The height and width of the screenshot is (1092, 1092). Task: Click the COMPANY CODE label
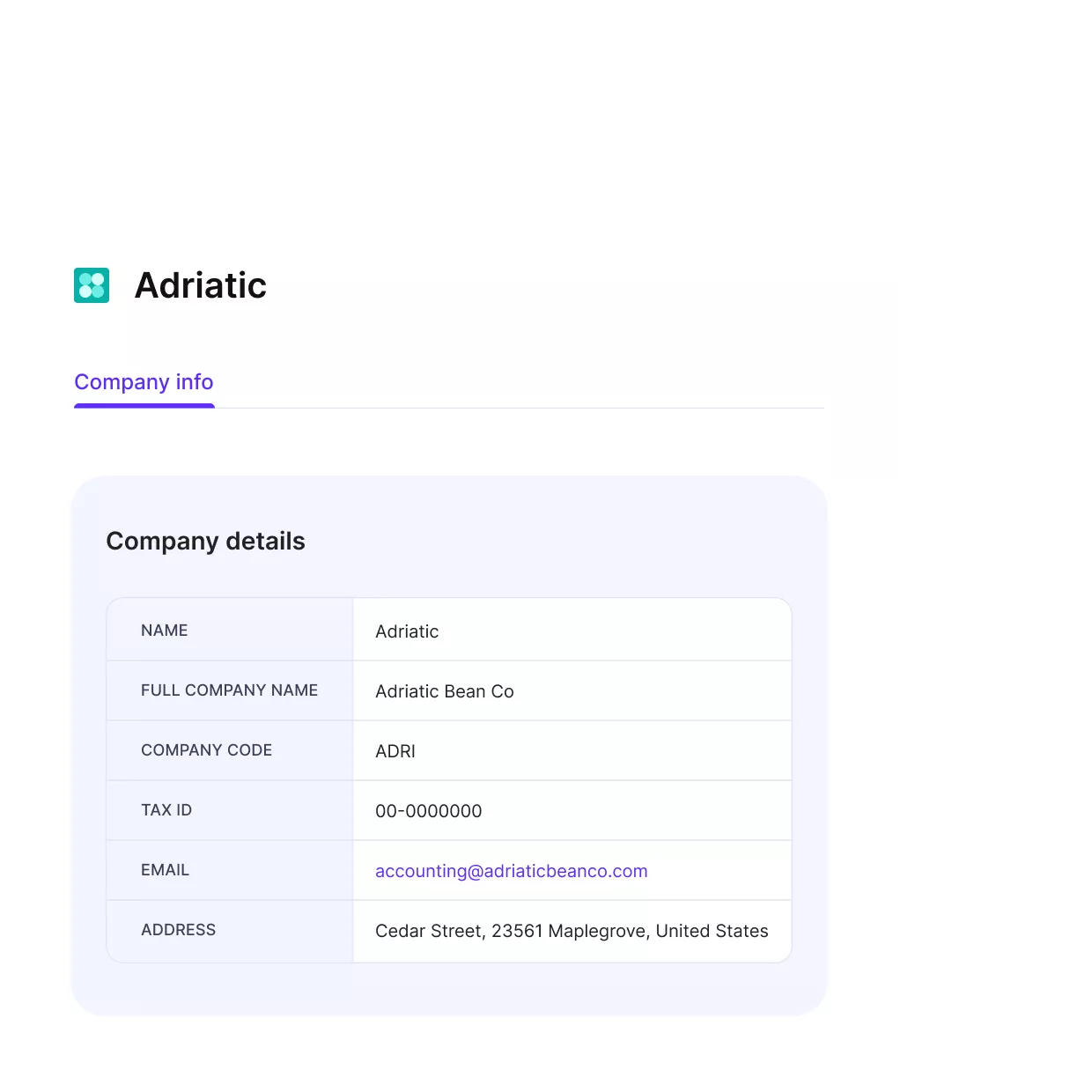pos(206,750)
